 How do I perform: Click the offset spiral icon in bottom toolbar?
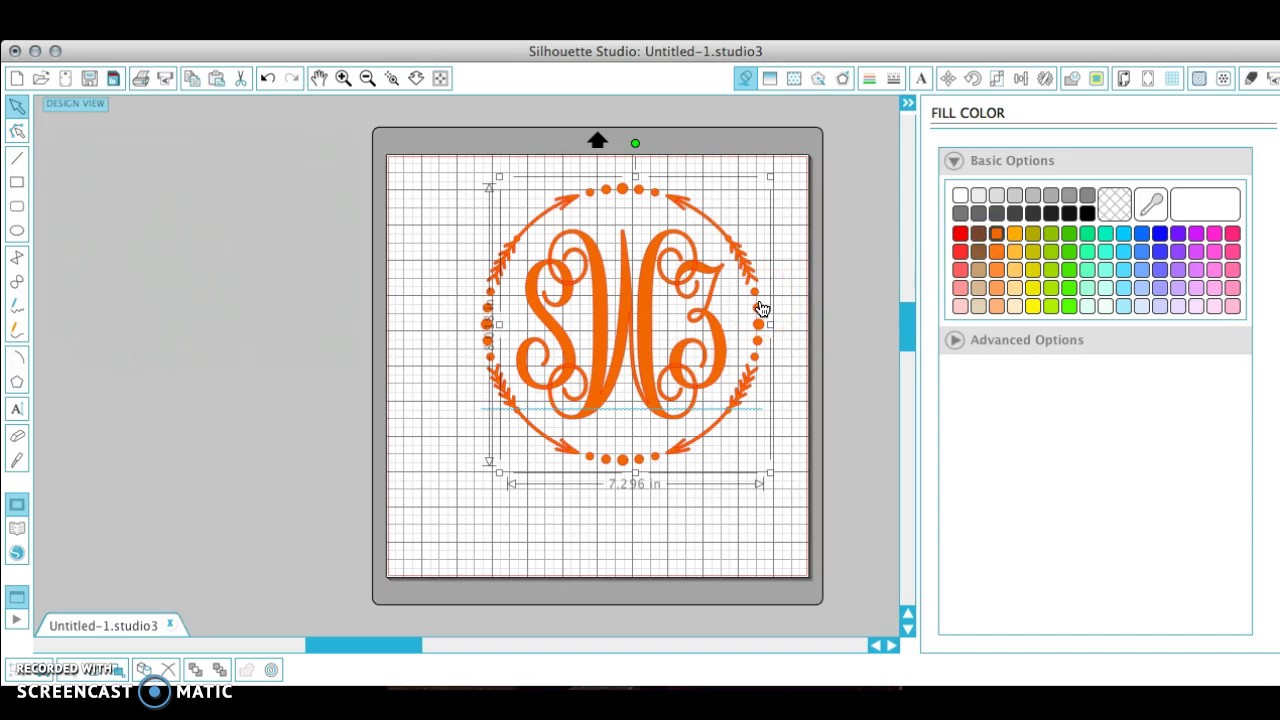tap(271, 670)
